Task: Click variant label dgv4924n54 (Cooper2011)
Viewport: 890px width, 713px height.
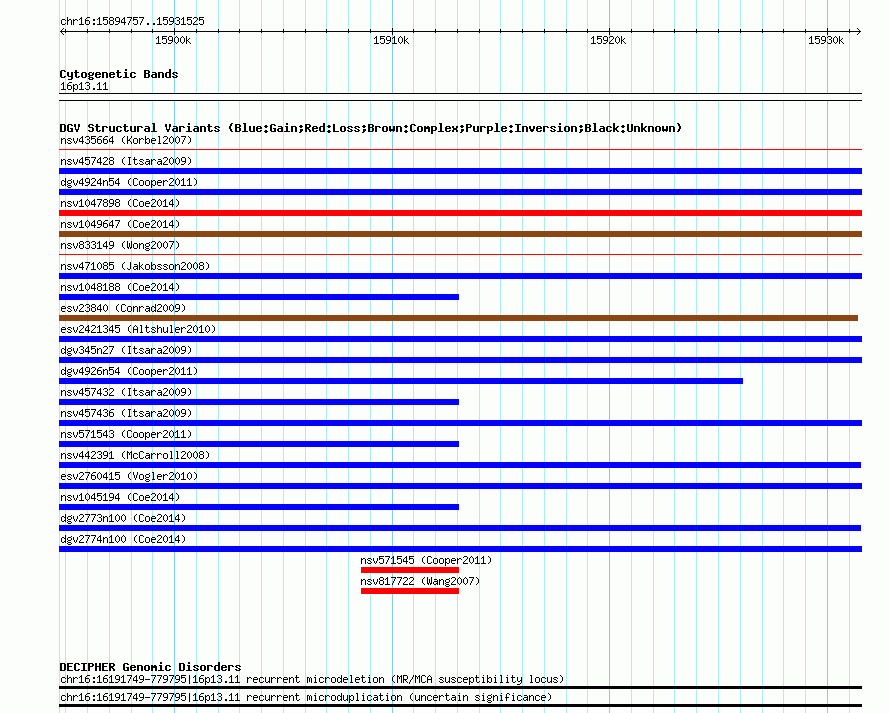Action: 129,182
